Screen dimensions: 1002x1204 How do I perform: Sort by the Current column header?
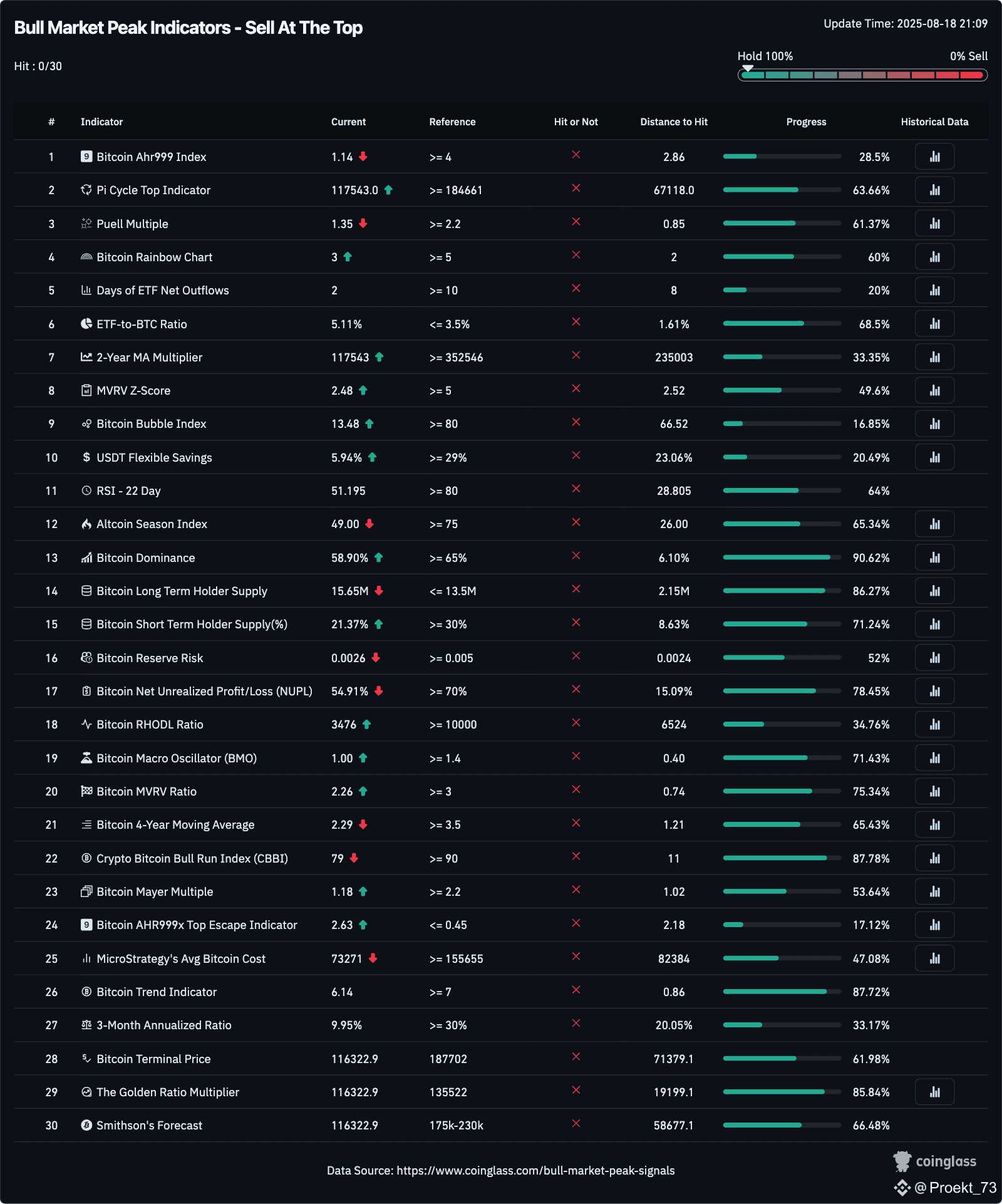pyautogui.click(x=348, y=122)
